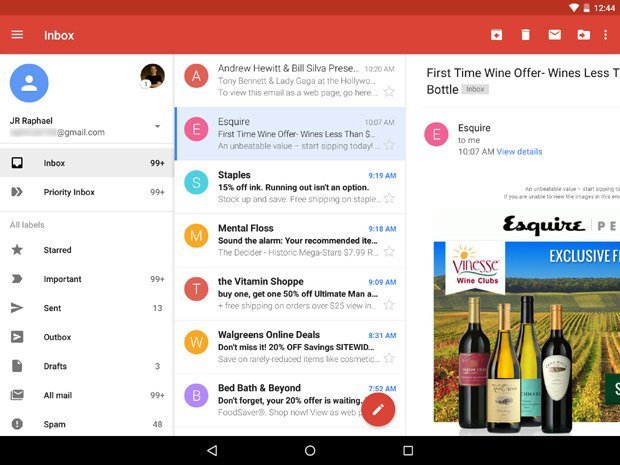The width and height of the screenshot is (620, 465).
Task: Open the Drafts folder
Action: click(x=87, y=366)
